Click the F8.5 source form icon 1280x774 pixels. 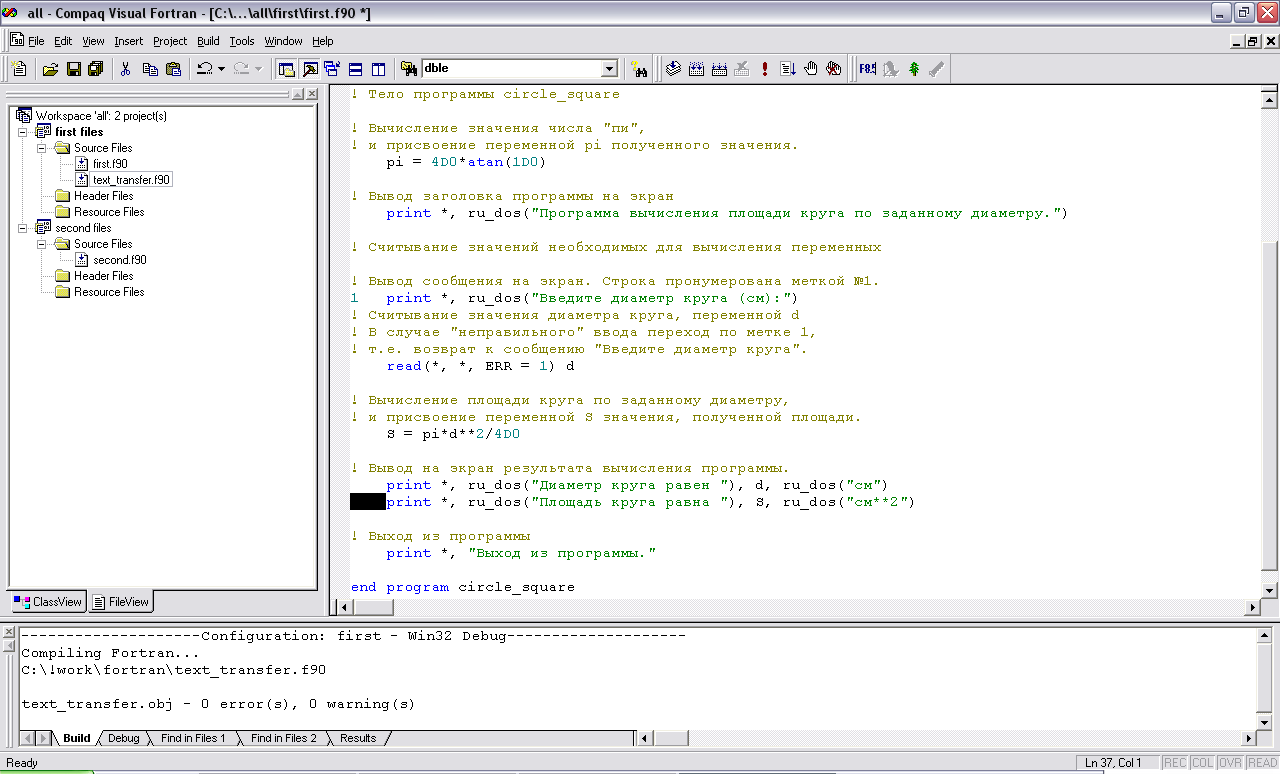[867, 69]
